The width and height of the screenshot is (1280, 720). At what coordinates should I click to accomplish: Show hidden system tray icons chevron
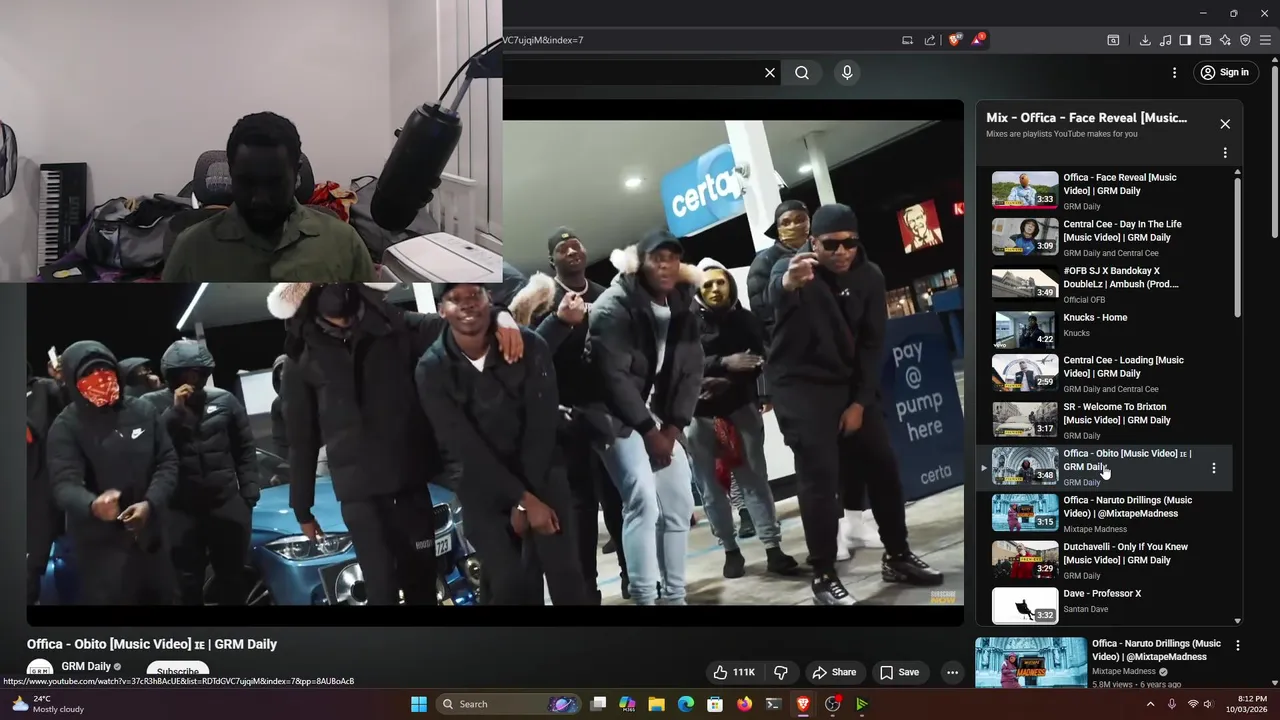1150,704
